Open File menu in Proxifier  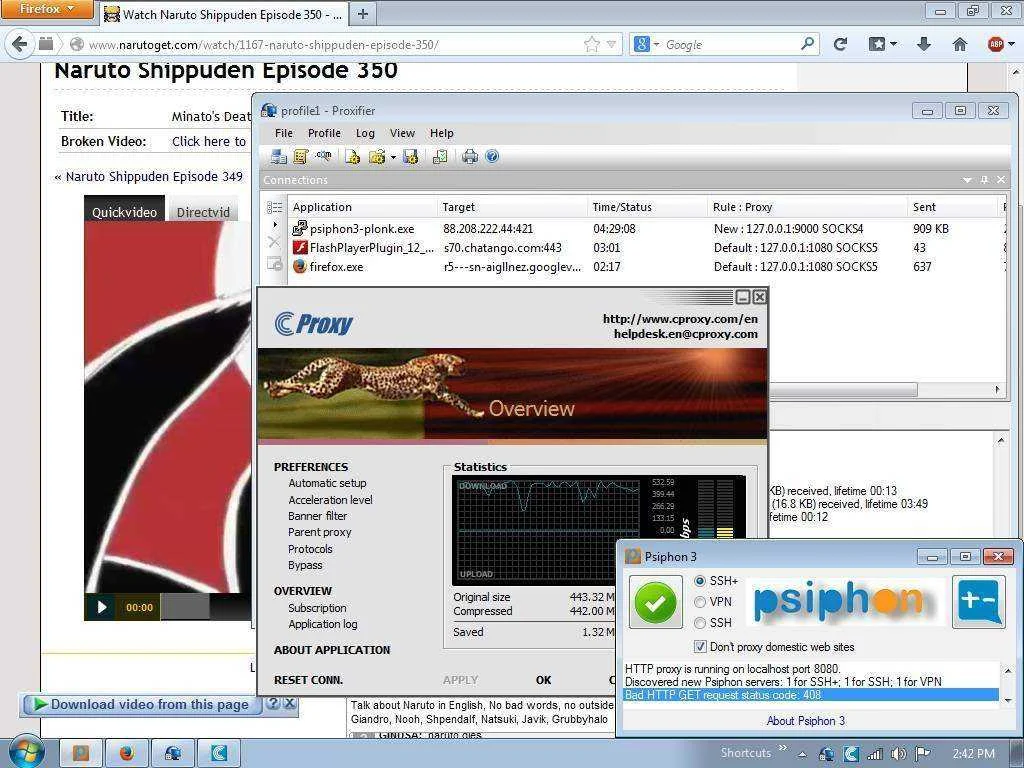(283, 133)
